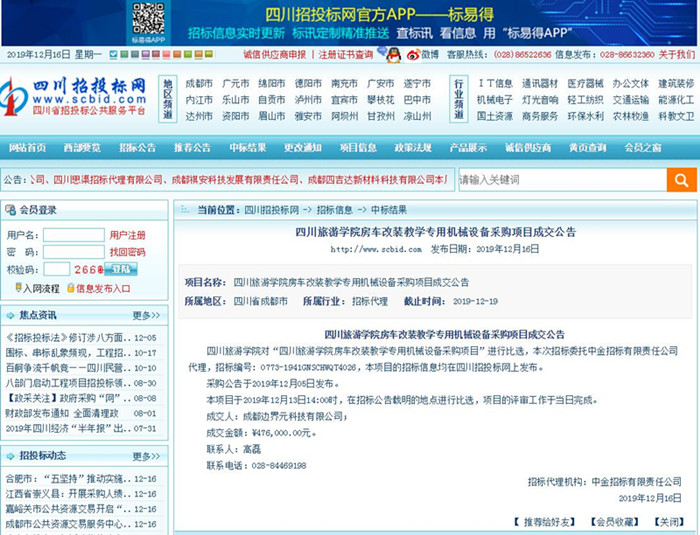The width and height of the screenshot is (700, 535).
Task: Open the 找回密码 link
Action: click(128, 252)
